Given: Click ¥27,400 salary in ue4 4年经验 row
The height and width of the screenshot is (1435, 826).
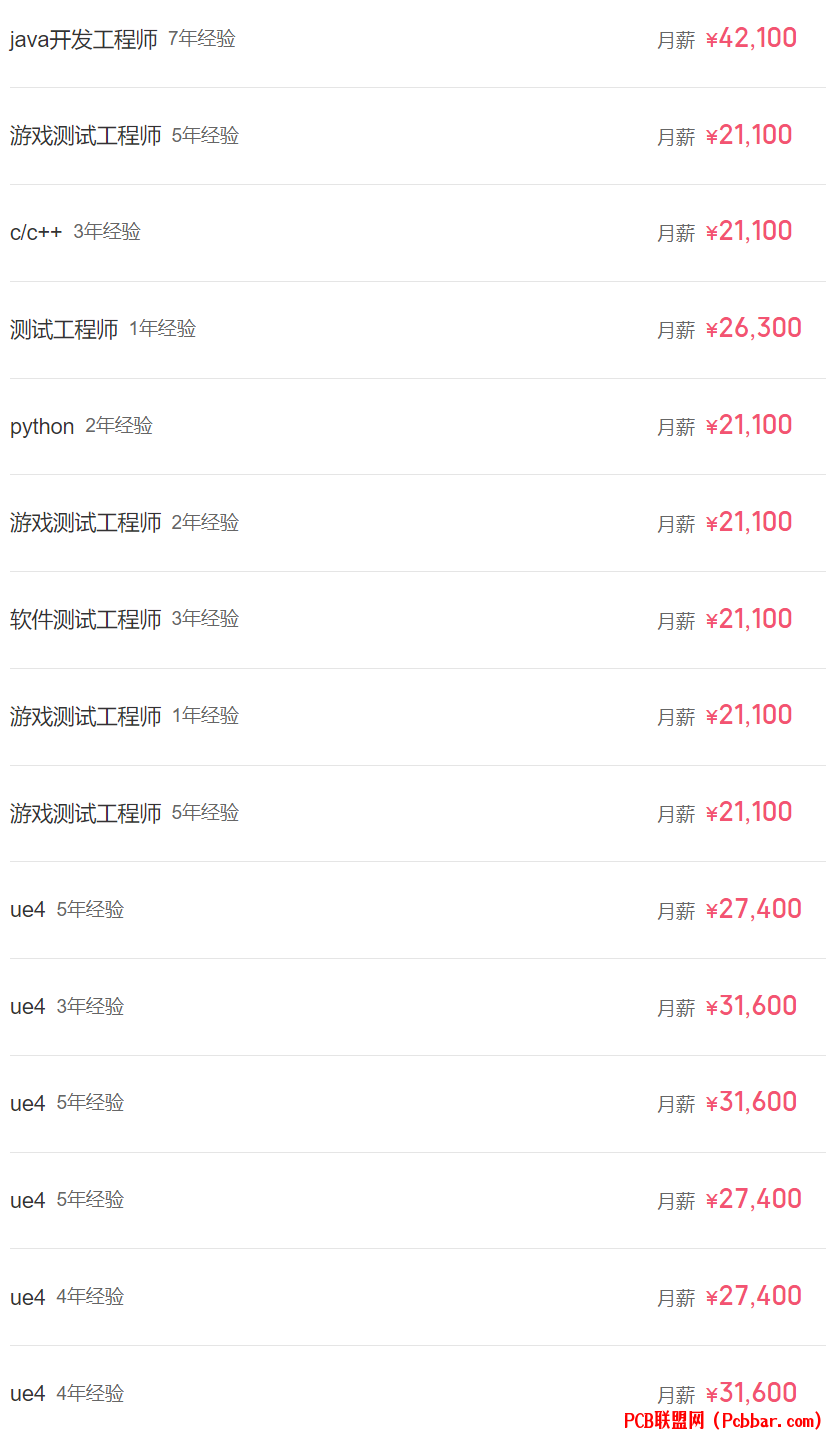Looking at the screenshot, I should 754,1296.
